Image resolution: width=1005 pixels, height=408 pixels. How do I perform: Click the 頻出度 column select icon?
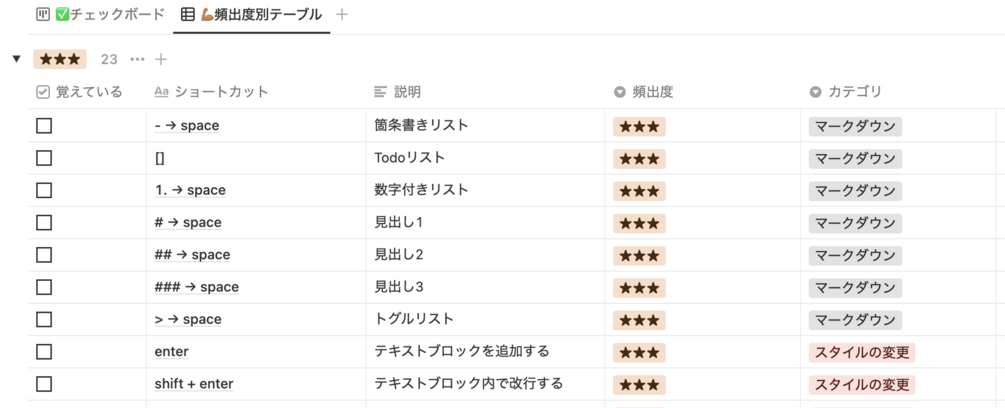(620, 92)
